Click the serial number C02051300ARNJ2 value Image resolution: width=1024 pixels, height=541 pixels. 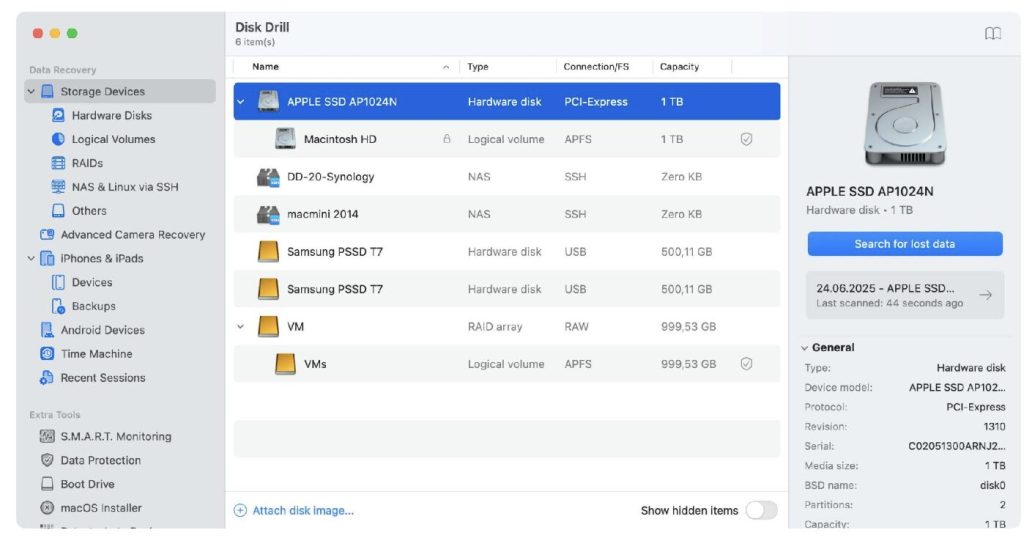(x=957, y=446)
